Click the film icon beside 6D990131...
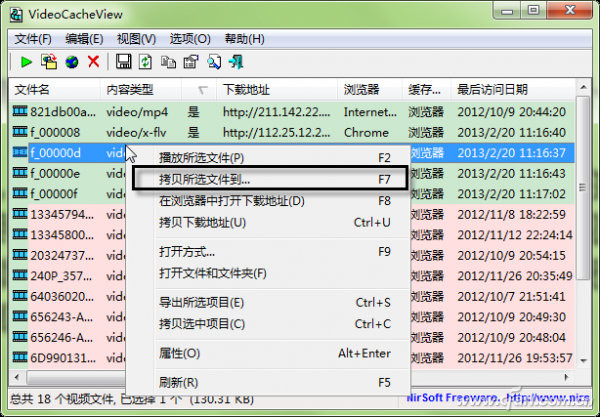This screenshot has width=600, height=417. 20,357
